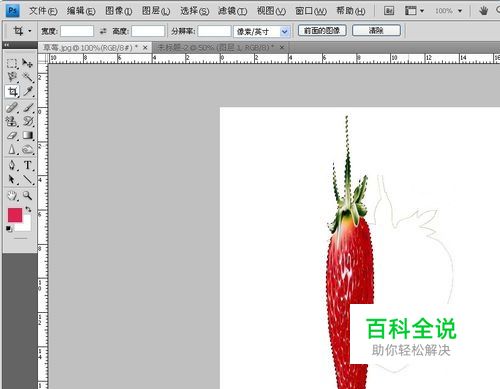Image resolution: width=500 pixels, height=389 pixels.
Task: Select the Magic Wand tool
Action: point(28,77)
